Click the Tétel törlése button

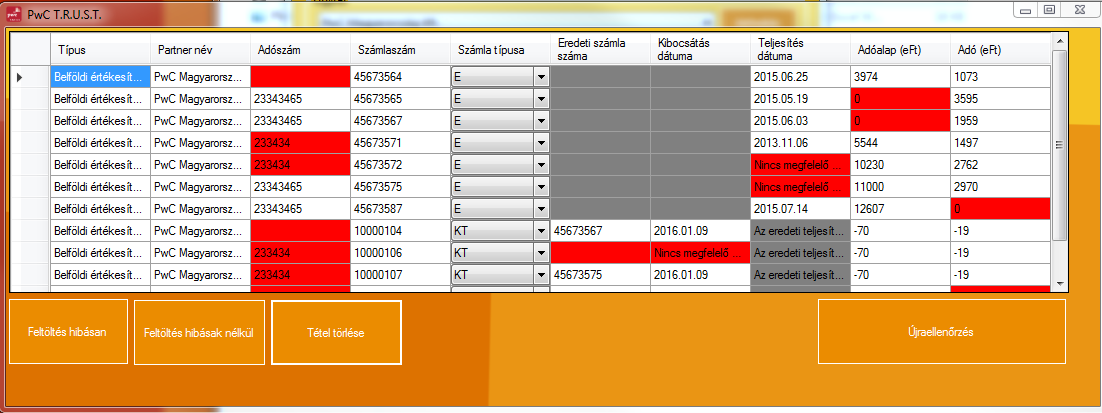click(336, 333)
